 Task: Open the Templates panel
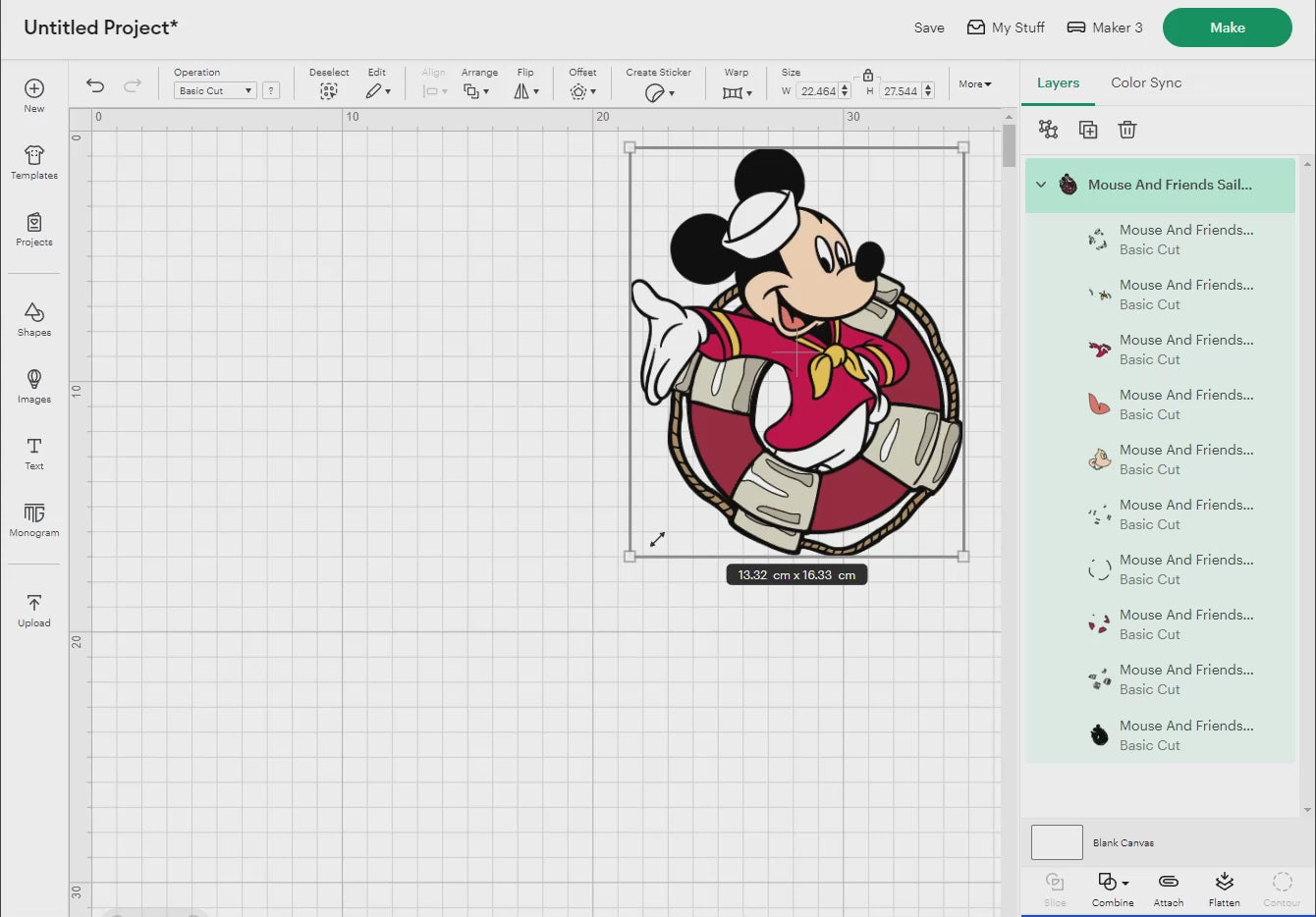point(34,162)
